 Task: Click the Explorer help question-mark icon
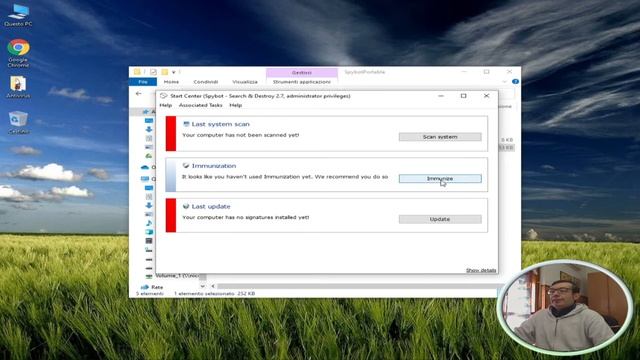click(x=515, y=82)
